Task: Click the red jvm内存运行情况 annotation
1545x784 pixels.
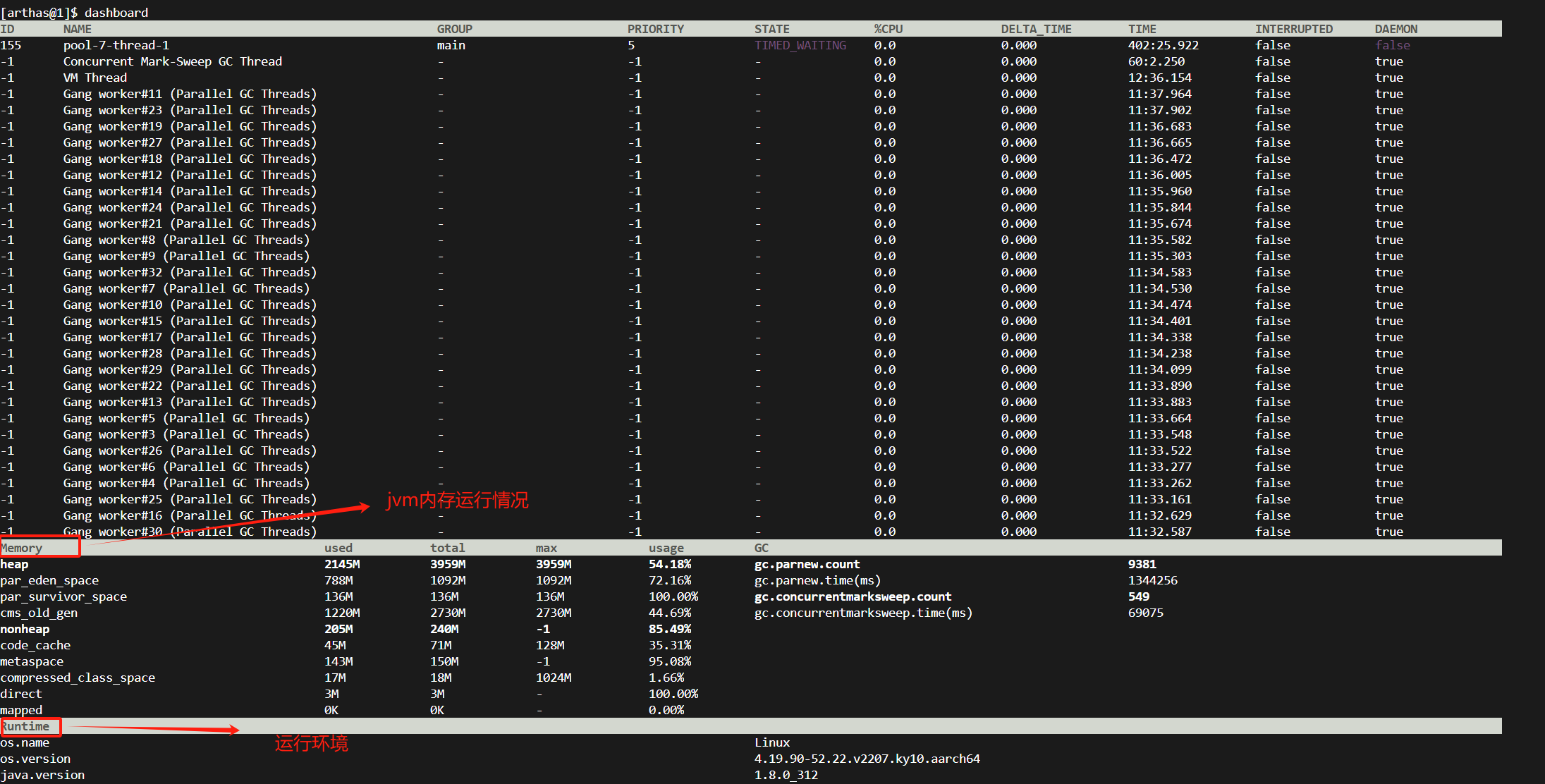Action: [x=457, y=500]
